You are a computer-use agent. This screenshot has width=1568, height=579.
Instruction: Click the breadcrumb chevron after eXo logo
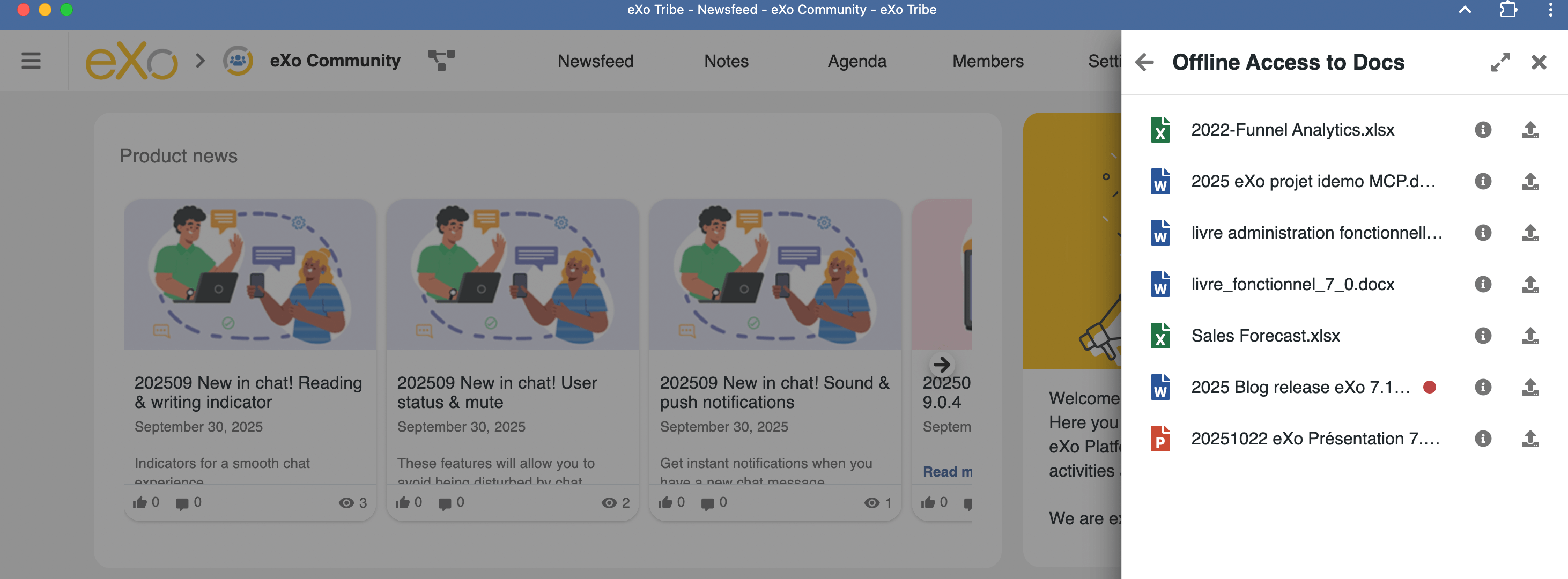[x=200, y=61]
